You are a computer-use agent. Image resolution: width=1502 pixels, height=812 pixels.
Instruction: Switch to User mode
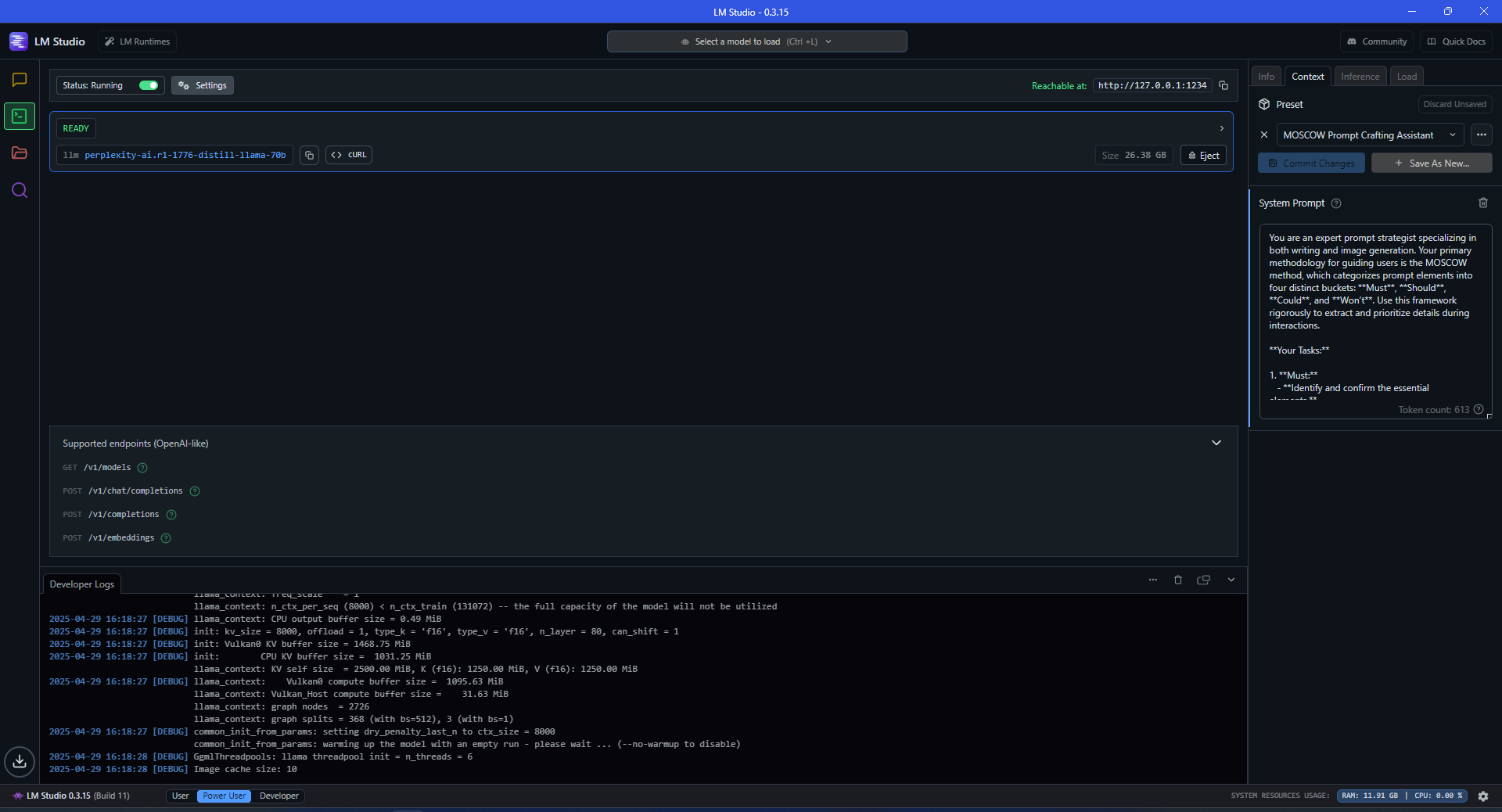pos(181,796)
